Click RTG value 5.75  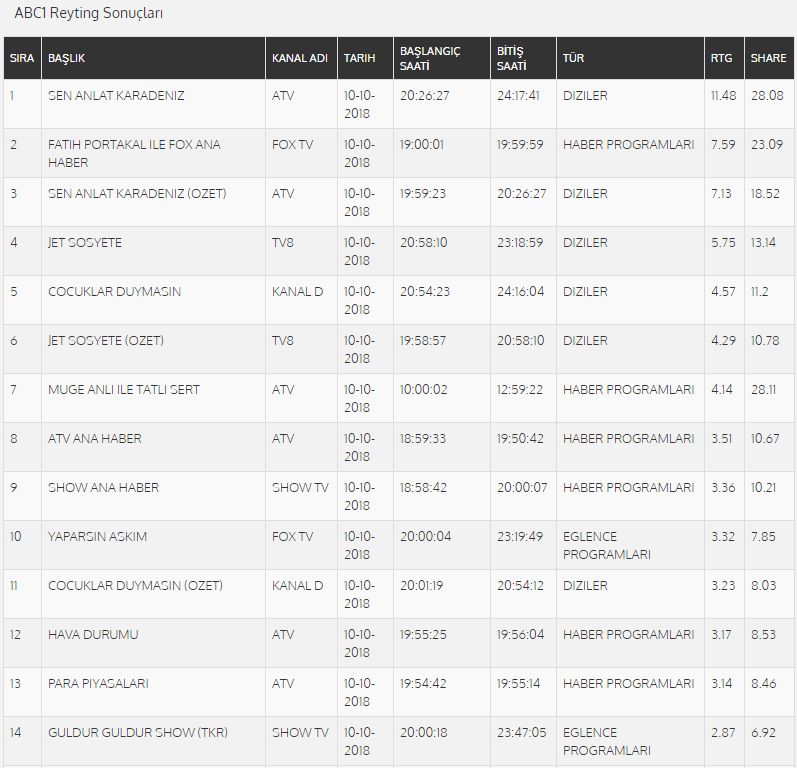coord(723,242)
